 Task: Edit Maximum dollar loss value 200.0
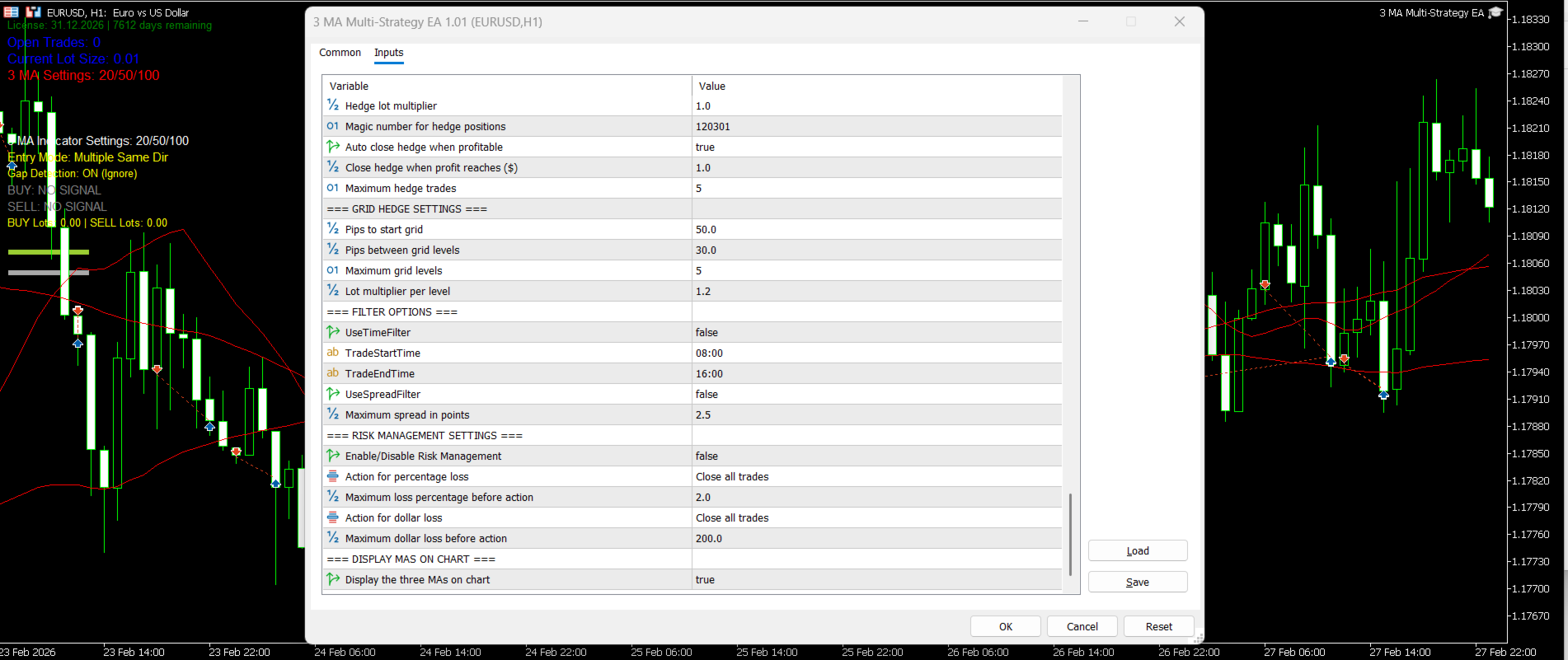(877, 538)
